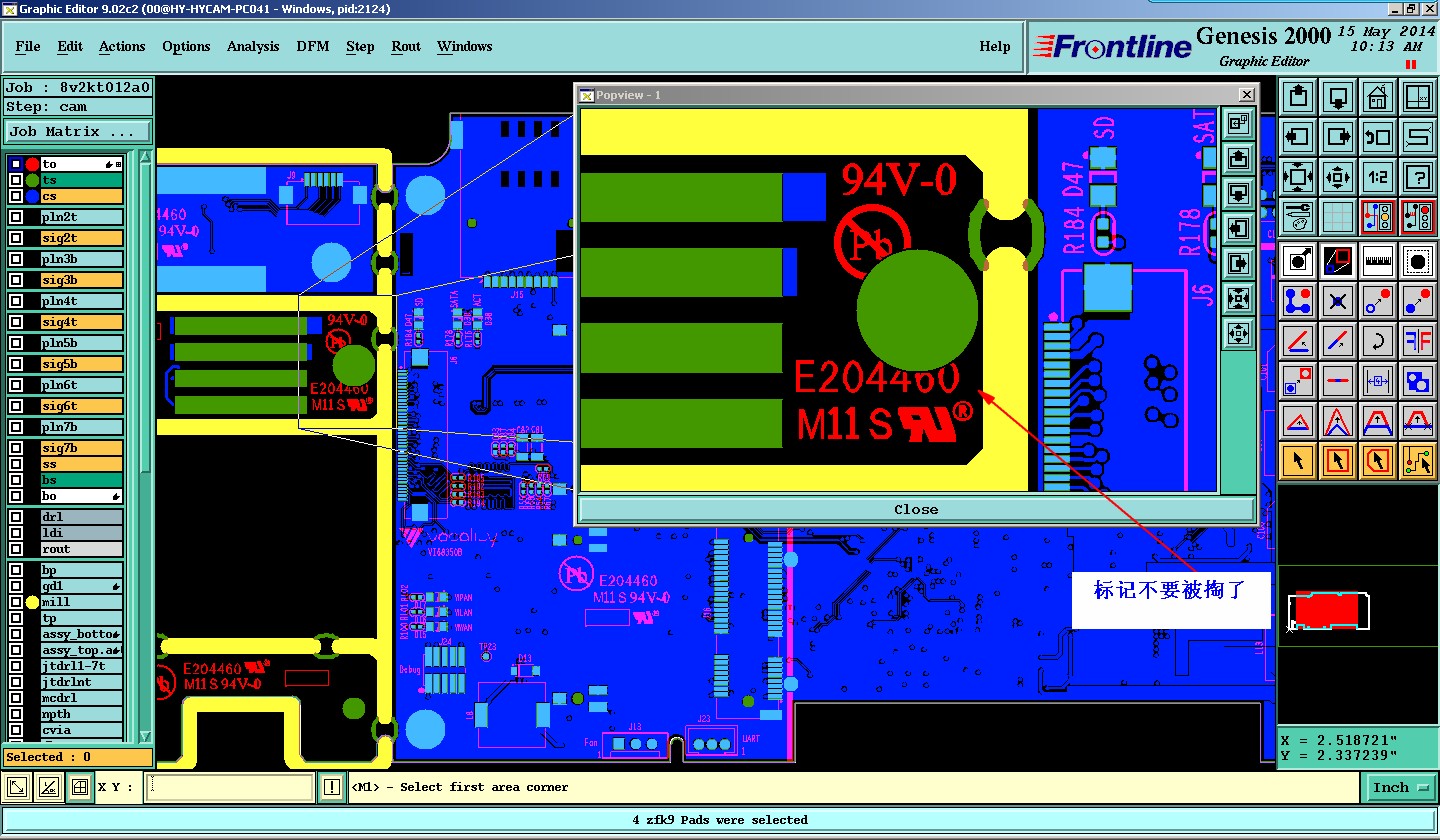Click the yellow circle swatch of mill layer
This screenshot has height=840, width=1440.
click(x=32, y=602)
